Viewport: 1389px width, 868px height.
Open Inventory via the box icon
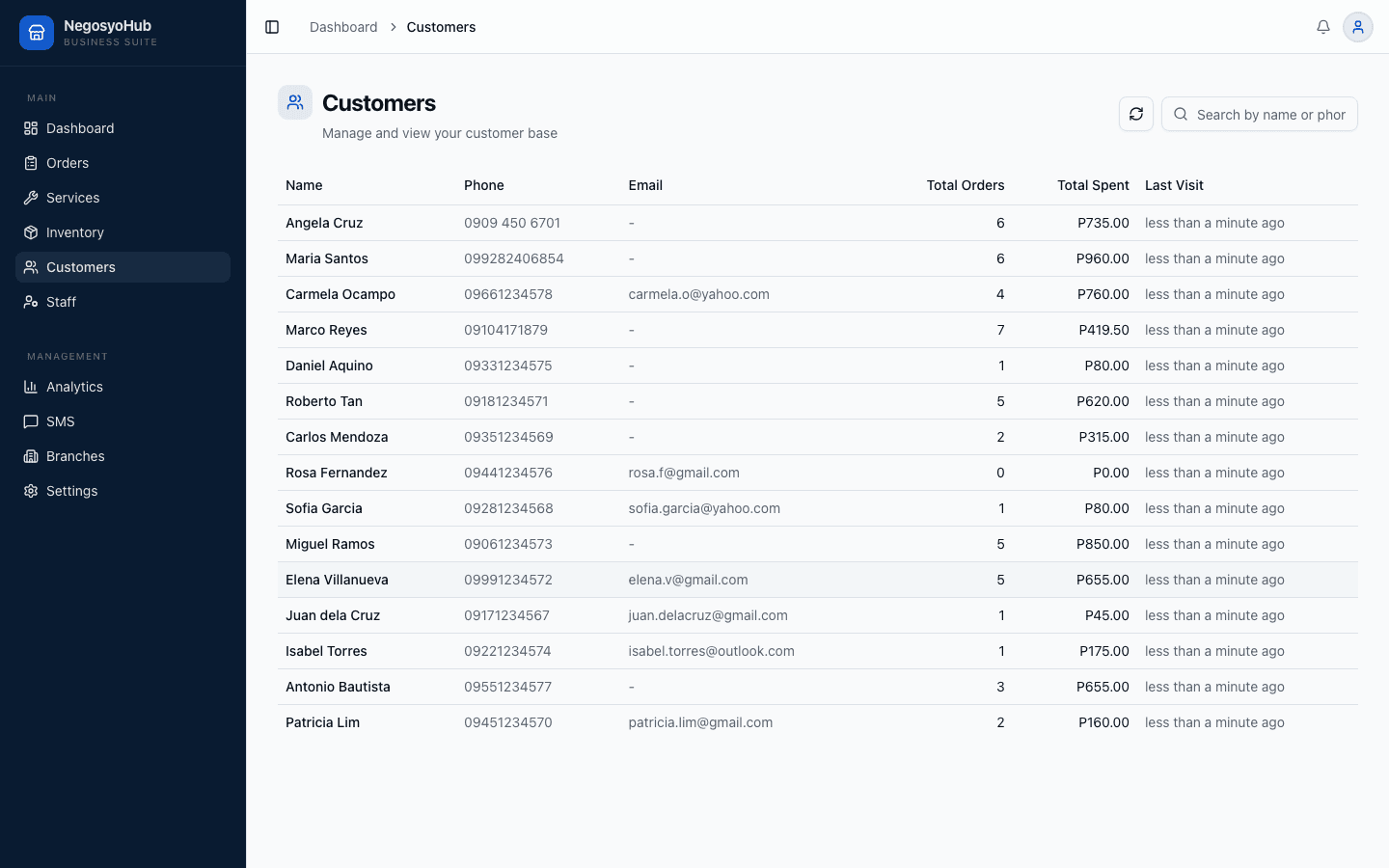(32, 232)
